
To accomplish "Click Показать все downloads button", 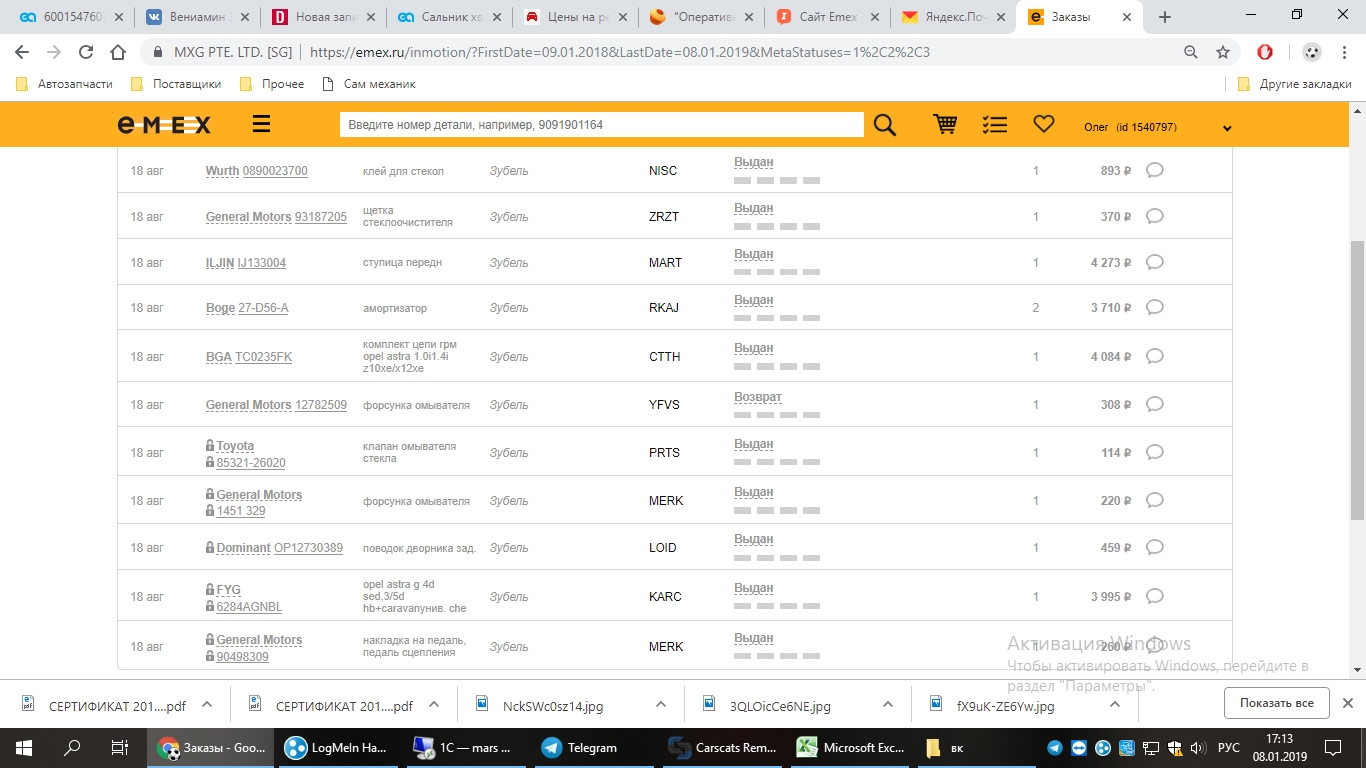I will (x=1276, y=703).
